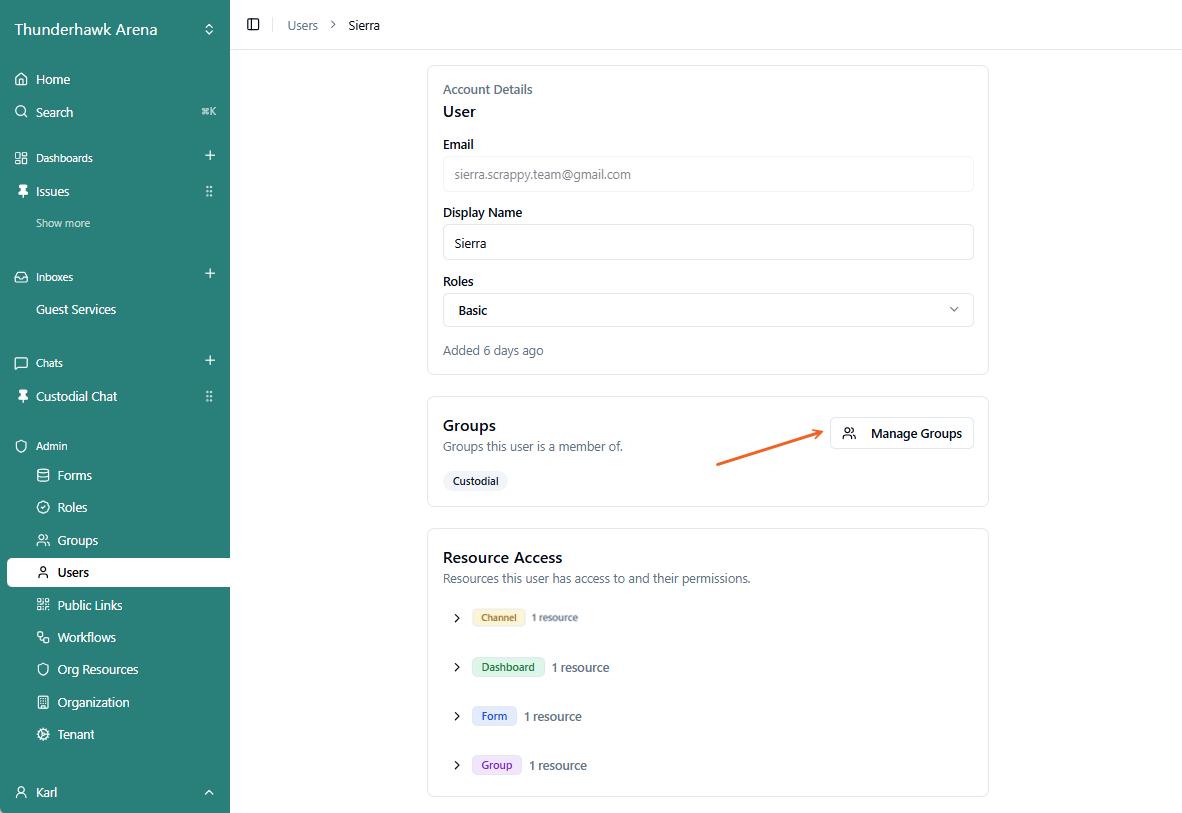Expand the Group resource row
The height and width of the screenshot is (813, 1182).
click(457, 765)
